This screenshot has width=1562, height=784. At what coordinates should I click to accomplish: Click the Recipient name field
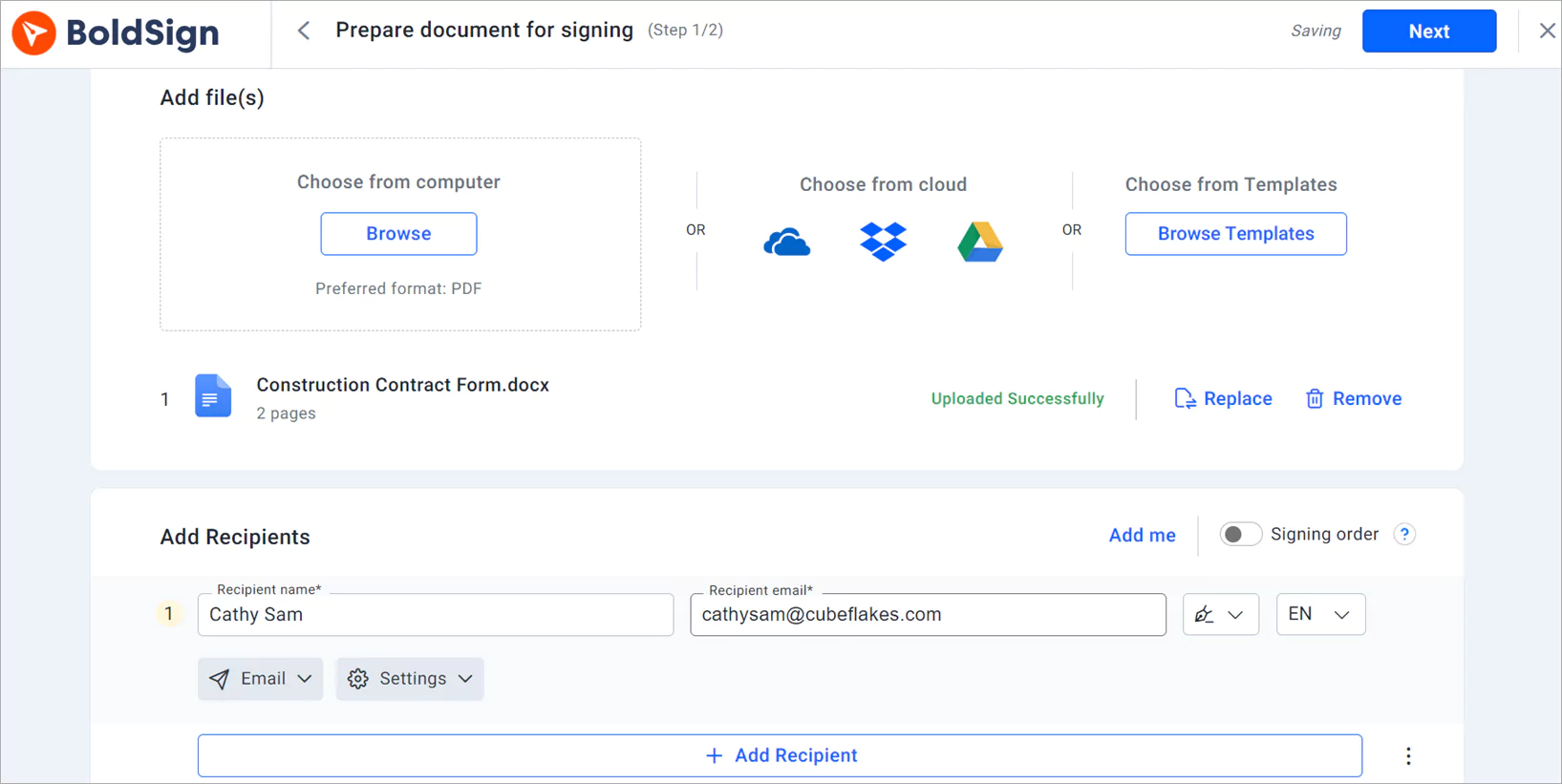pos(436,615)
